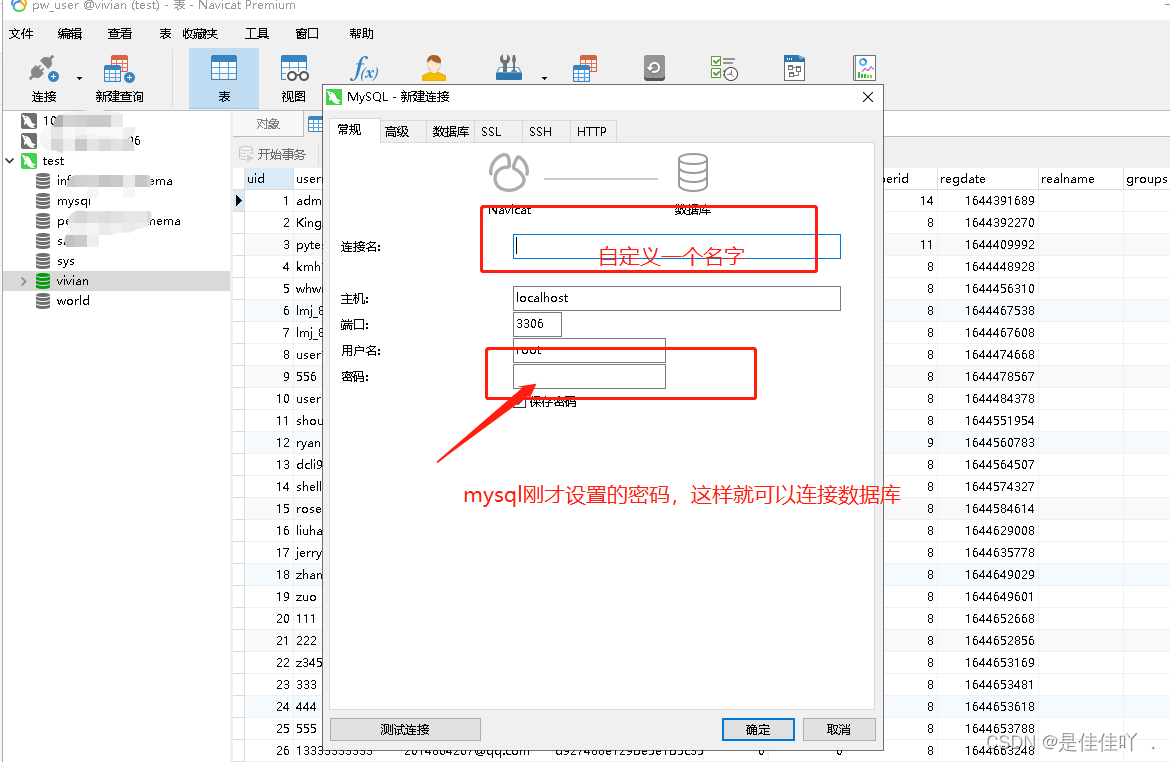Image resolution: width=1170 pixels, height=762 pixels.
Task: Click the f(x) function toolbar icon
Action: [x=364, y=68]
